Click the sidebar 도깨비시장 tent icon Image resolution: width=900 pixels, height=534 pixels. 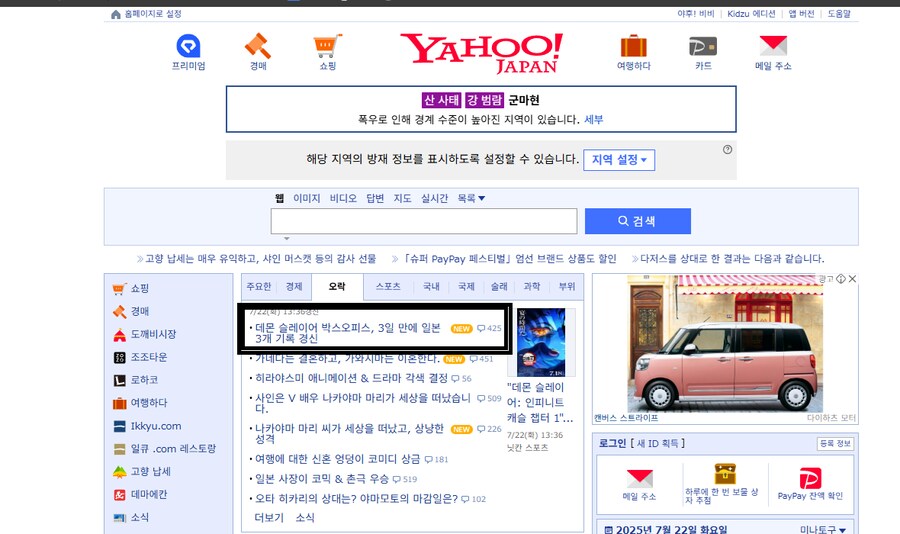[x=119, y=334]
